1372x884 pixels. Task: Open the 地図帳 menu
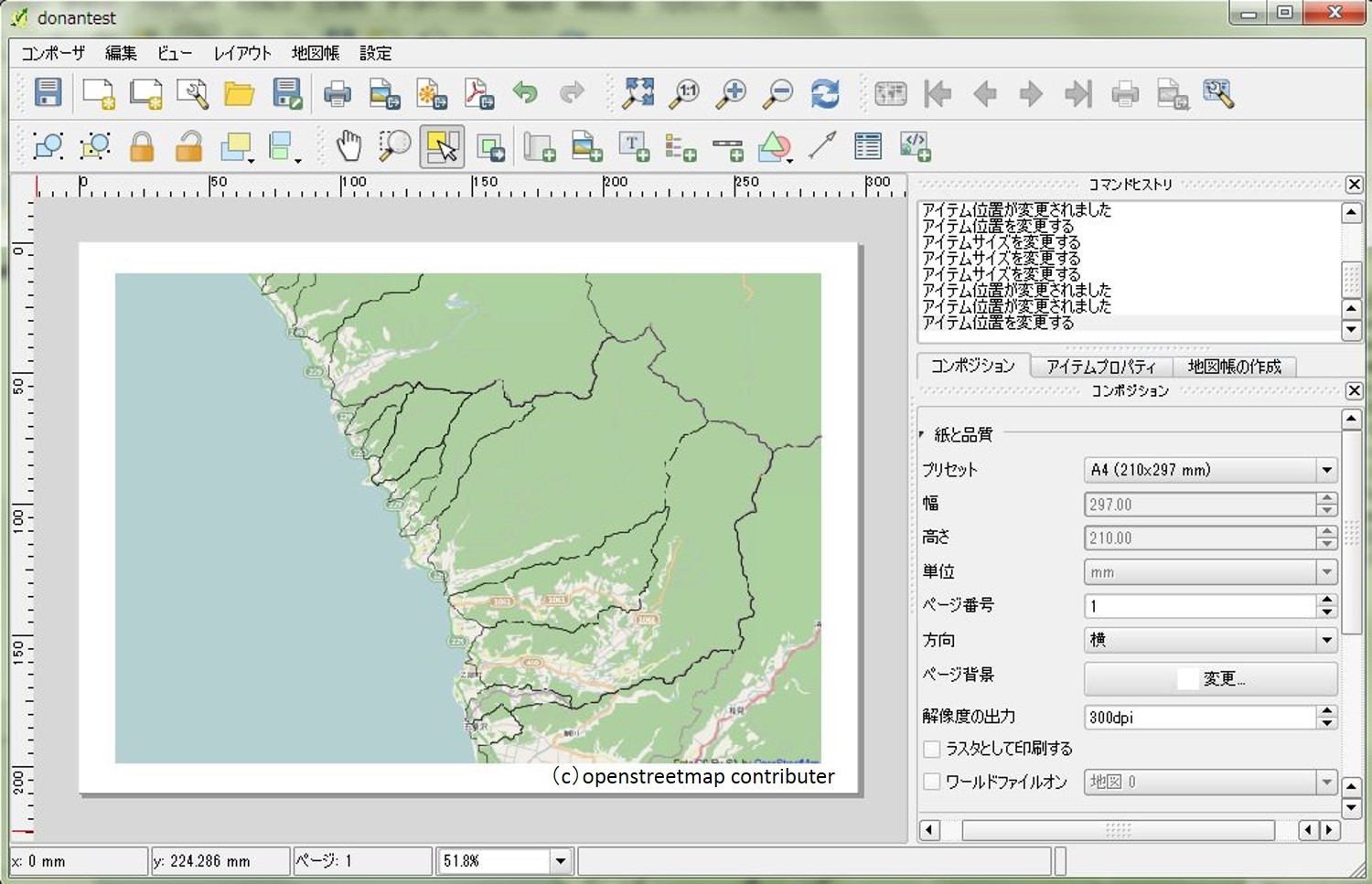point(316,53)
